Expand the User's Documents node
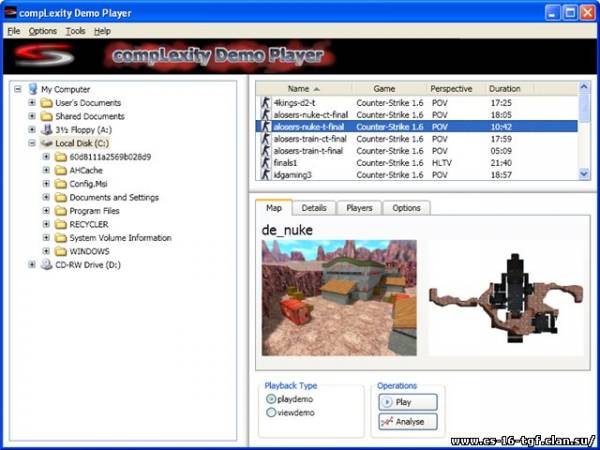 point(32,103)
